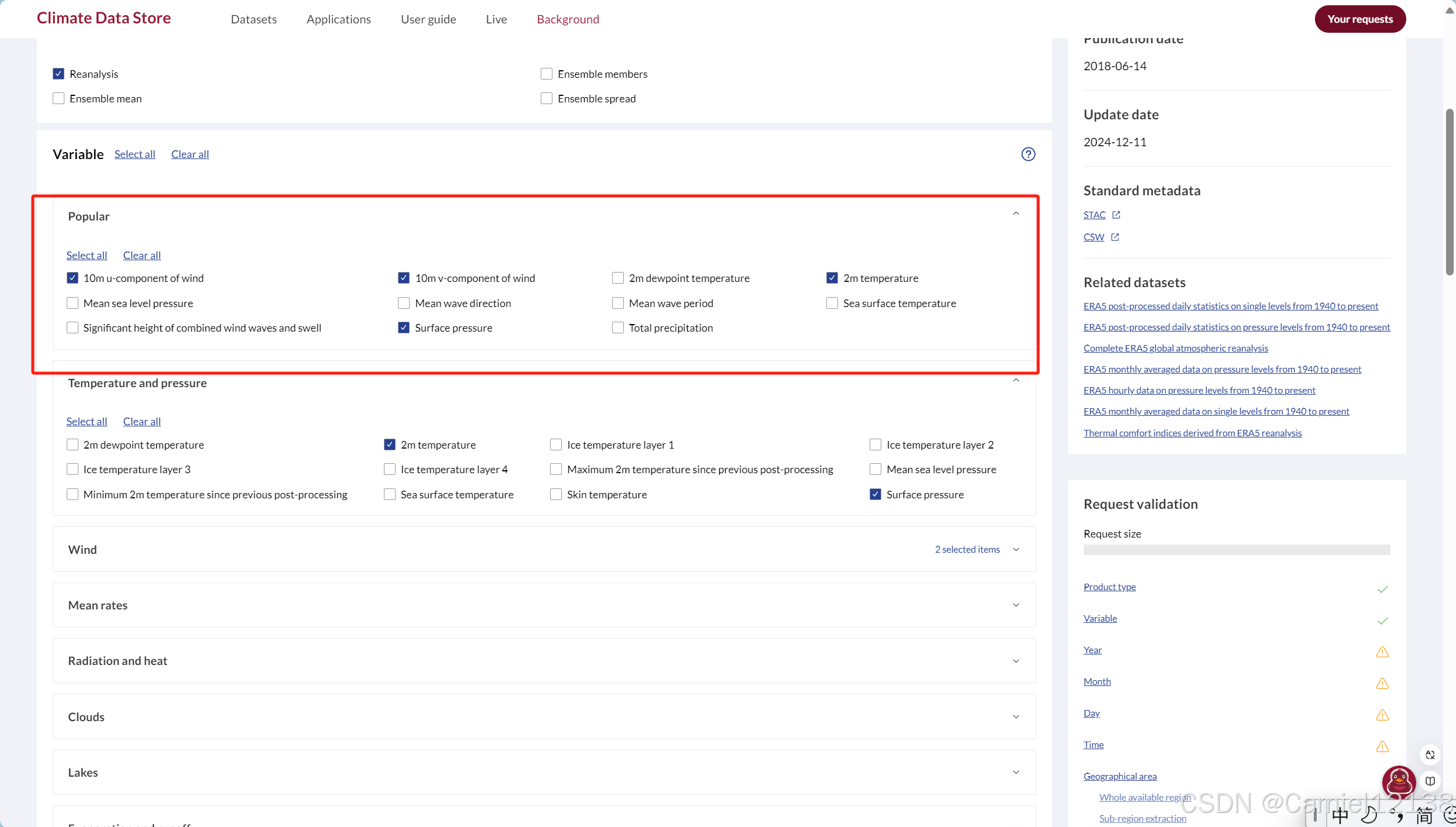Screen dimensions: 1456x827
Task: Open the User guide nav item
Action: (x=428, y=19)
